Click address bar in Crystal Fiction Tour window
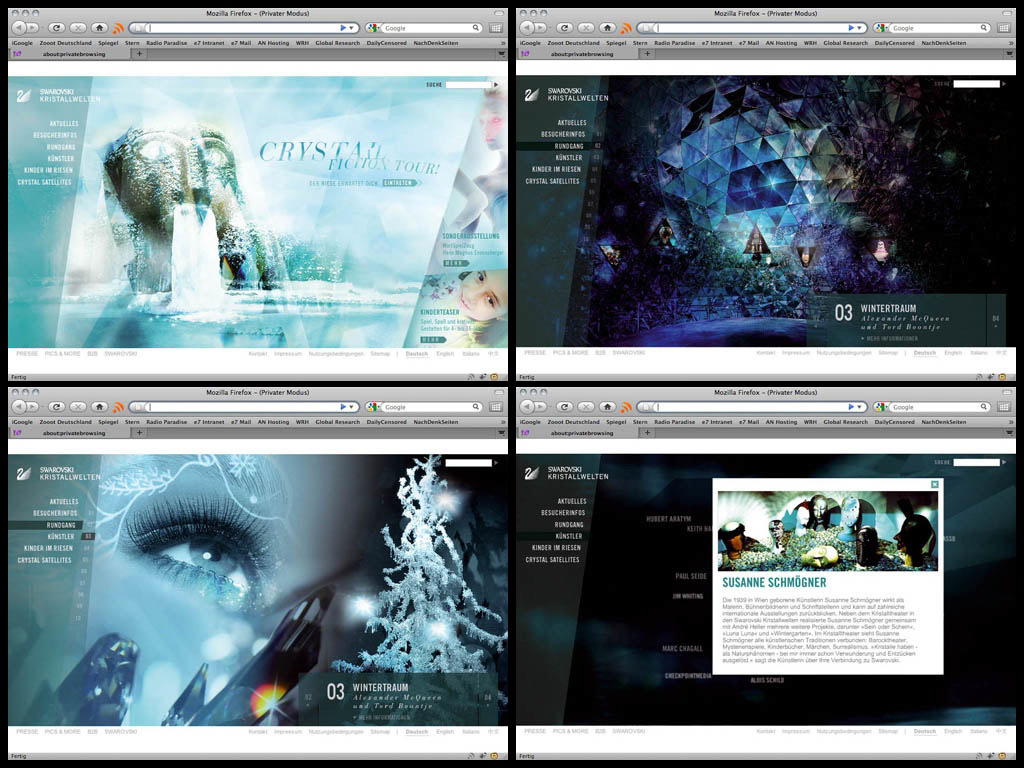The width and height of the screenshot is (1024, 768). pyautogui.click(x=243, y=28)
